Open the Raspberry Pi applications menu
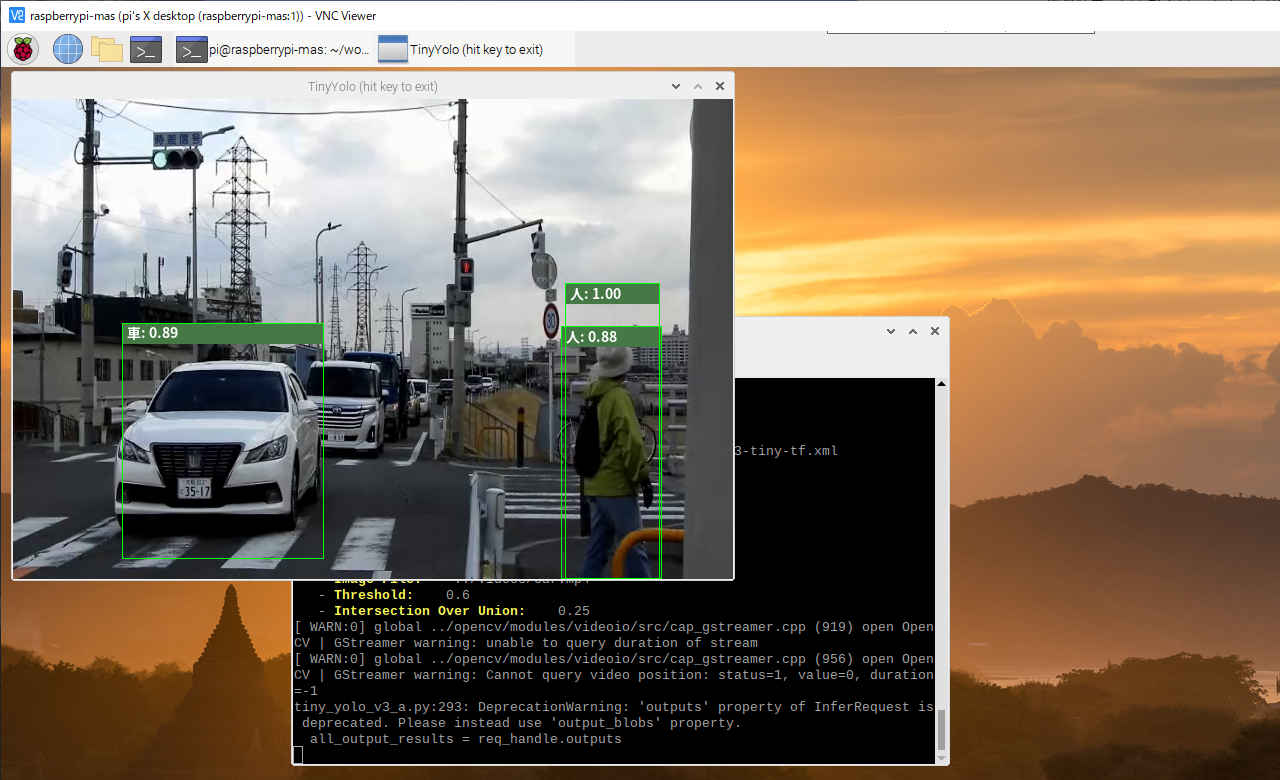This screenshot has width=1280, height=780. coord(24,49)
